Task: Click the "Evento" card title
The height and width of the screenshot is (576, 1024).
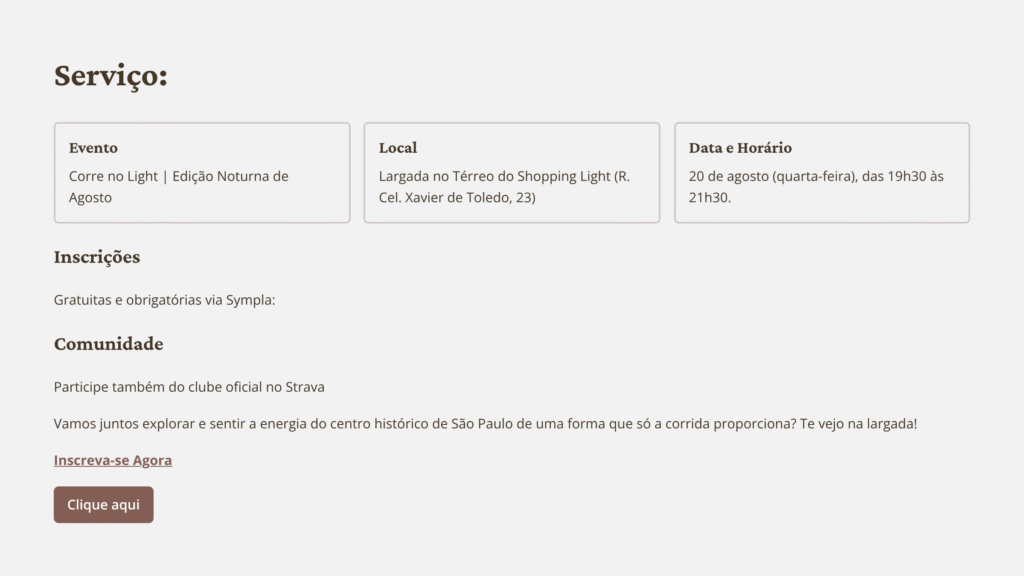Action: [93, 148]
